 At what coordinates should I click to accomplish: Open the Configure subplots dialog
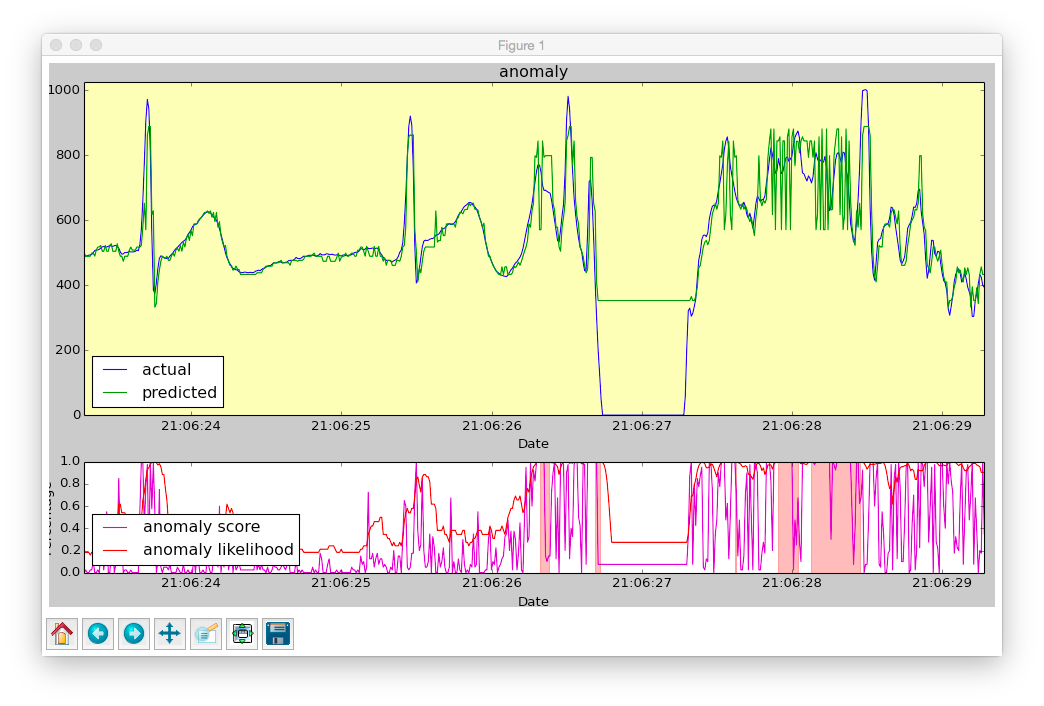(x=242, y=633)
